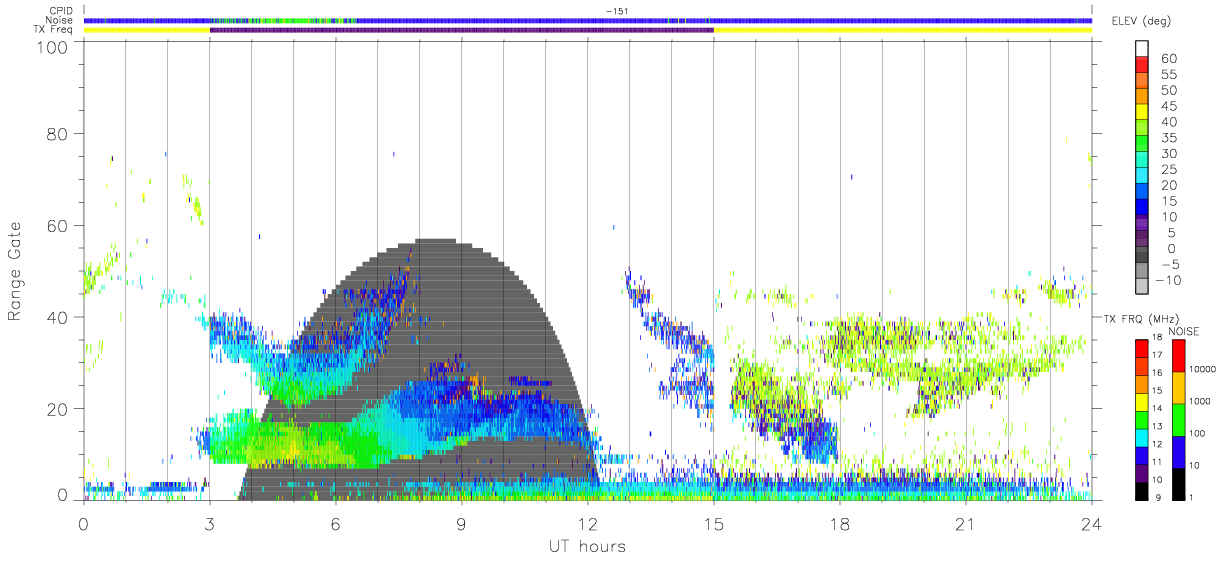Click the purple segment of the TX Freq strip
Image resolution: width=1228 pixels, height=567 pixels.
461,30
